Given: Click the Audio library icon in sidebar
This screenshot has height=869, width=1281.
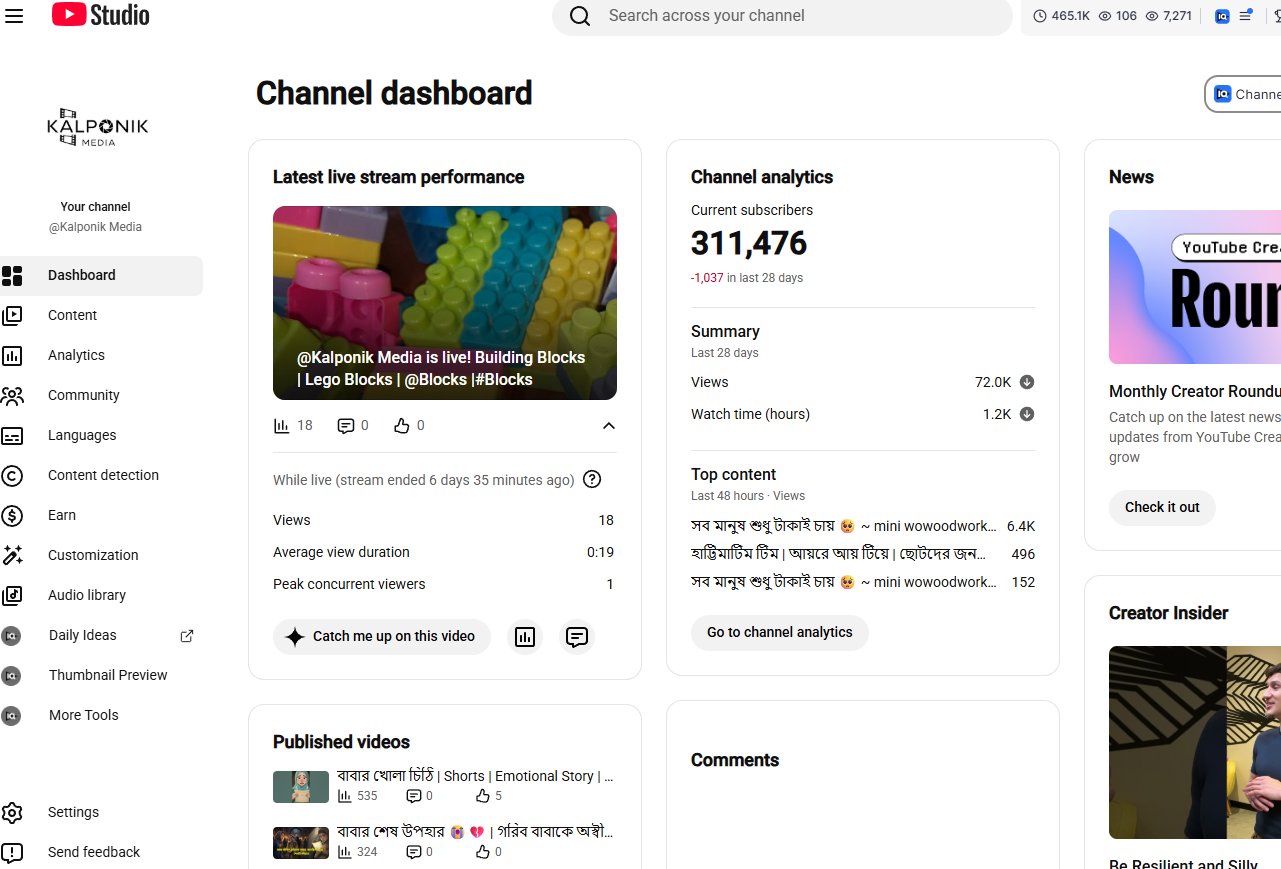Looking at the screenshot, I should coord(12,596).
